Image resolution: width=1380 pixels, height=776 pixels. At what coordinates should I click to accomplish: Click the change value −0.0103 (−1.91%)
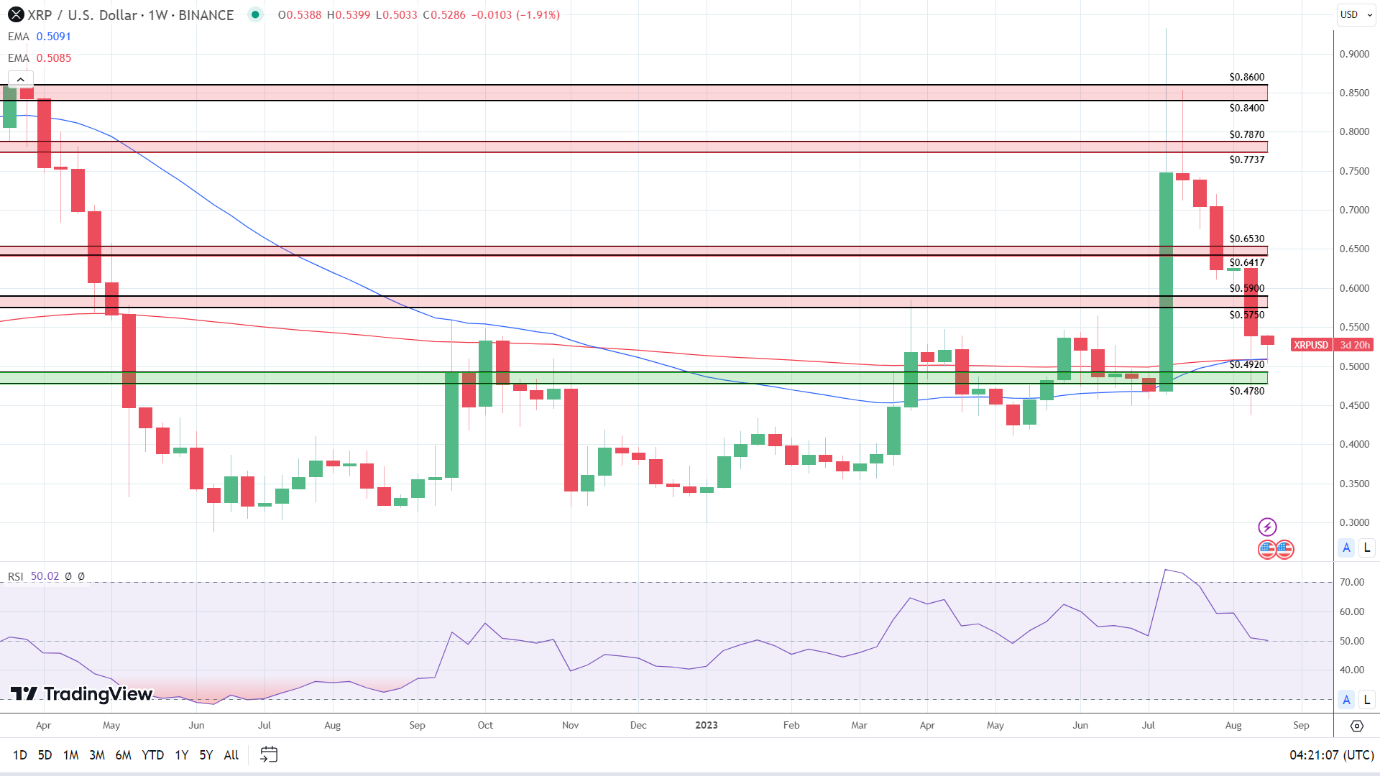514,15
